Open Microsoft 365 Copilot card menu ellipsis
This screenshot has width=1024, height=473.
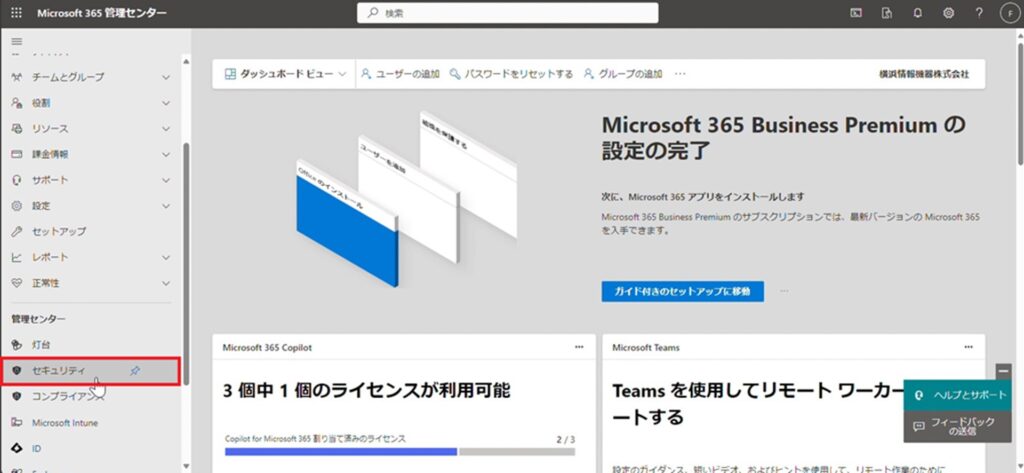point(579,348)
